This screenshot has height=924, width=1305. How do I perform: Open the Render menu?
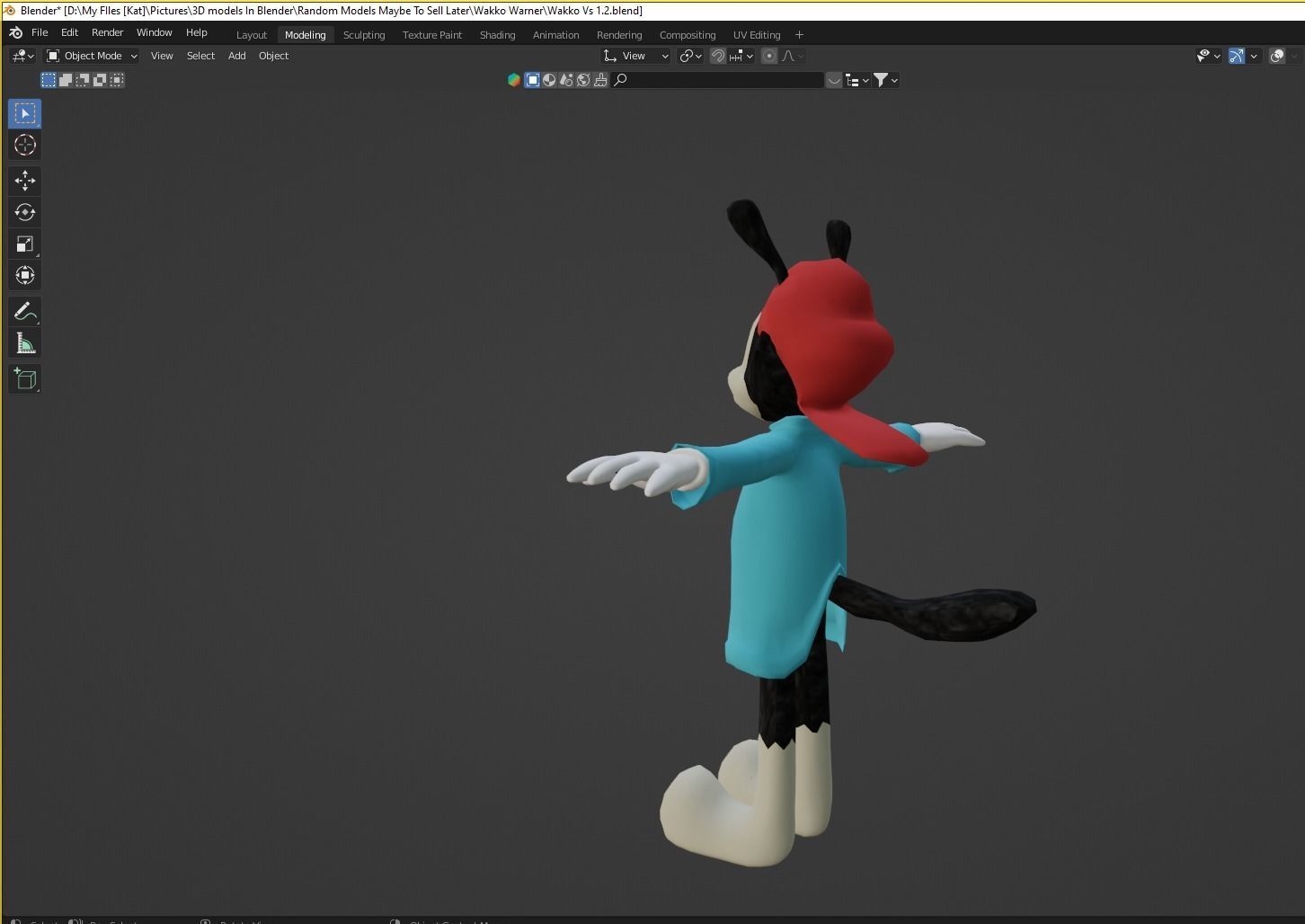point(107,32)
